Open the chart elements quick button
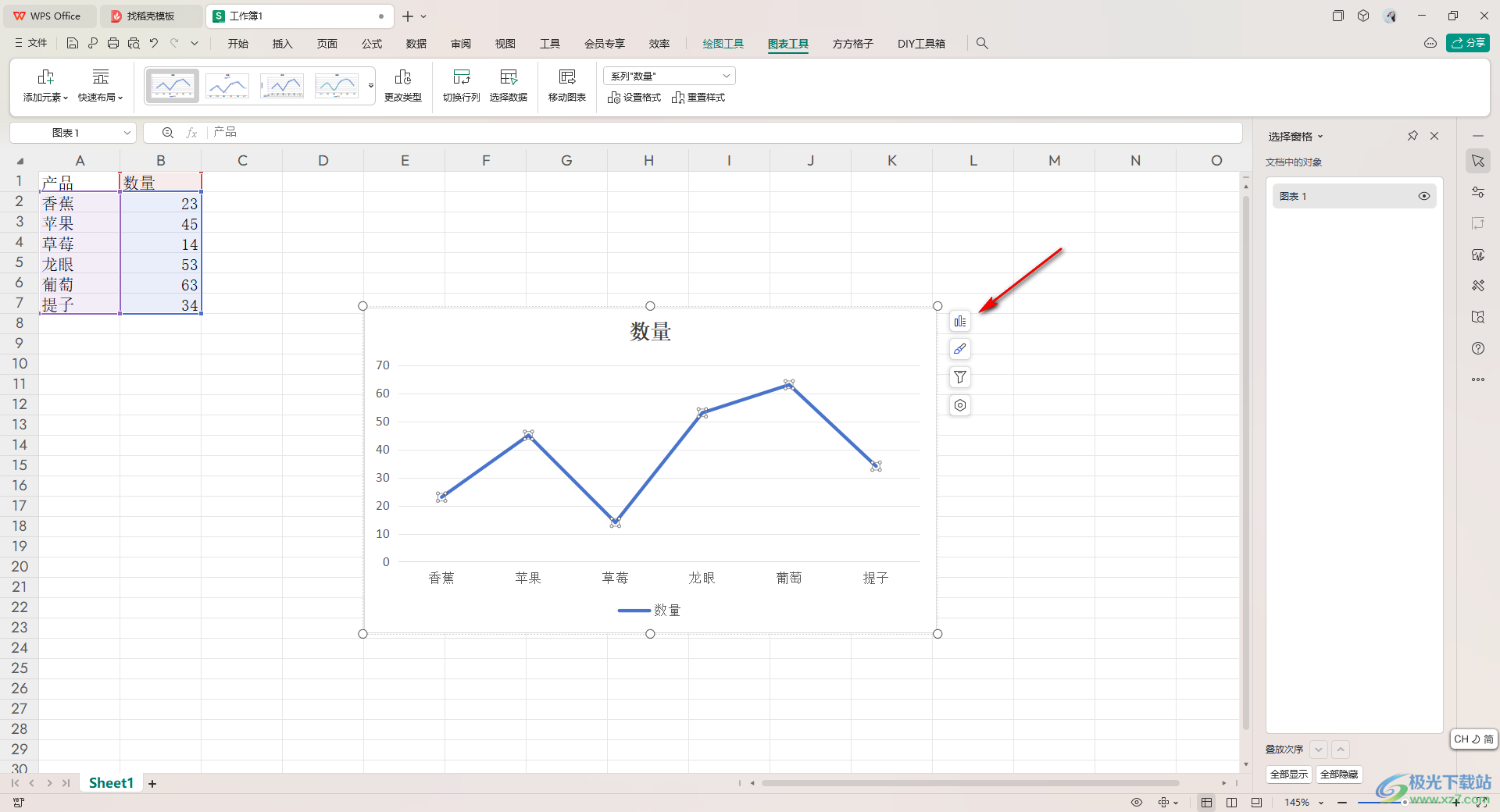Image resolution: width=1500 pixels, height=812 pixels. tap(960, 321)
